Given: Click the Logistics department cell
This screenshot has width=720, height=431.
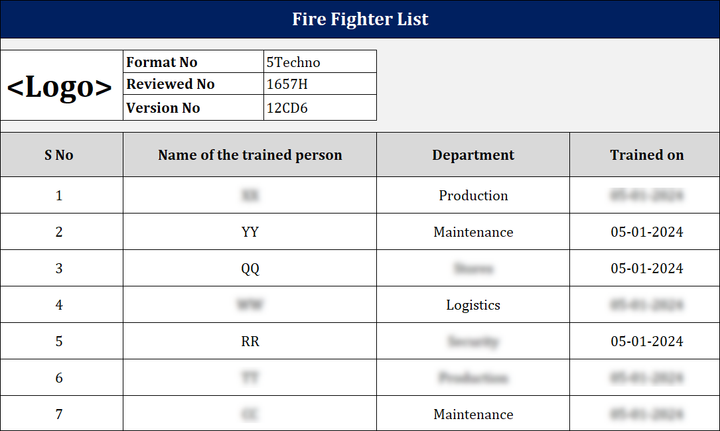Looking at the screenshot, I should (473, 305).
